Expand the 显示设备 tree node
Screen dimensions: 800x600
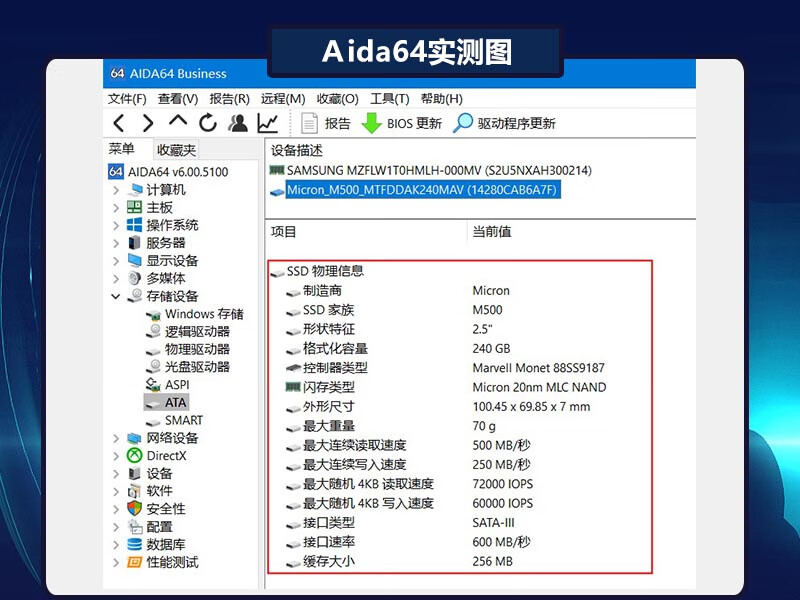point(117,261)
